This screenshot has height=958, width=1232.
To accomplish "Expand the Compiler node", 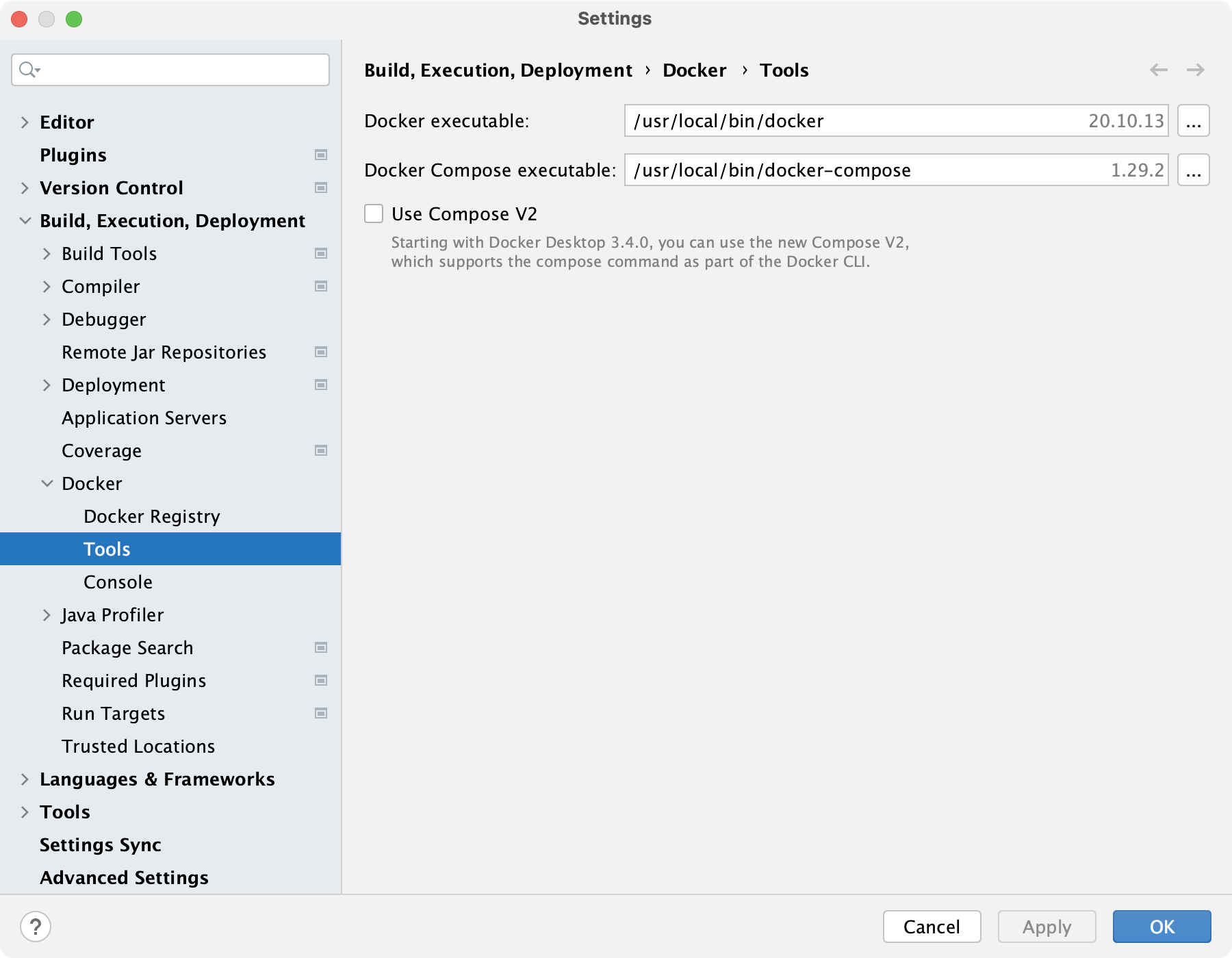I will click(x=47, y=287).
